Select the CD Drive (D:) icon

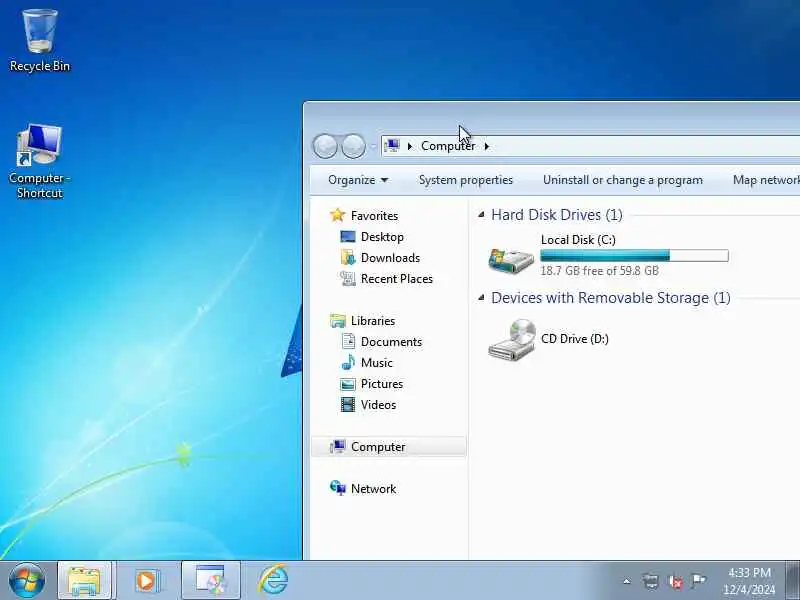512,340
